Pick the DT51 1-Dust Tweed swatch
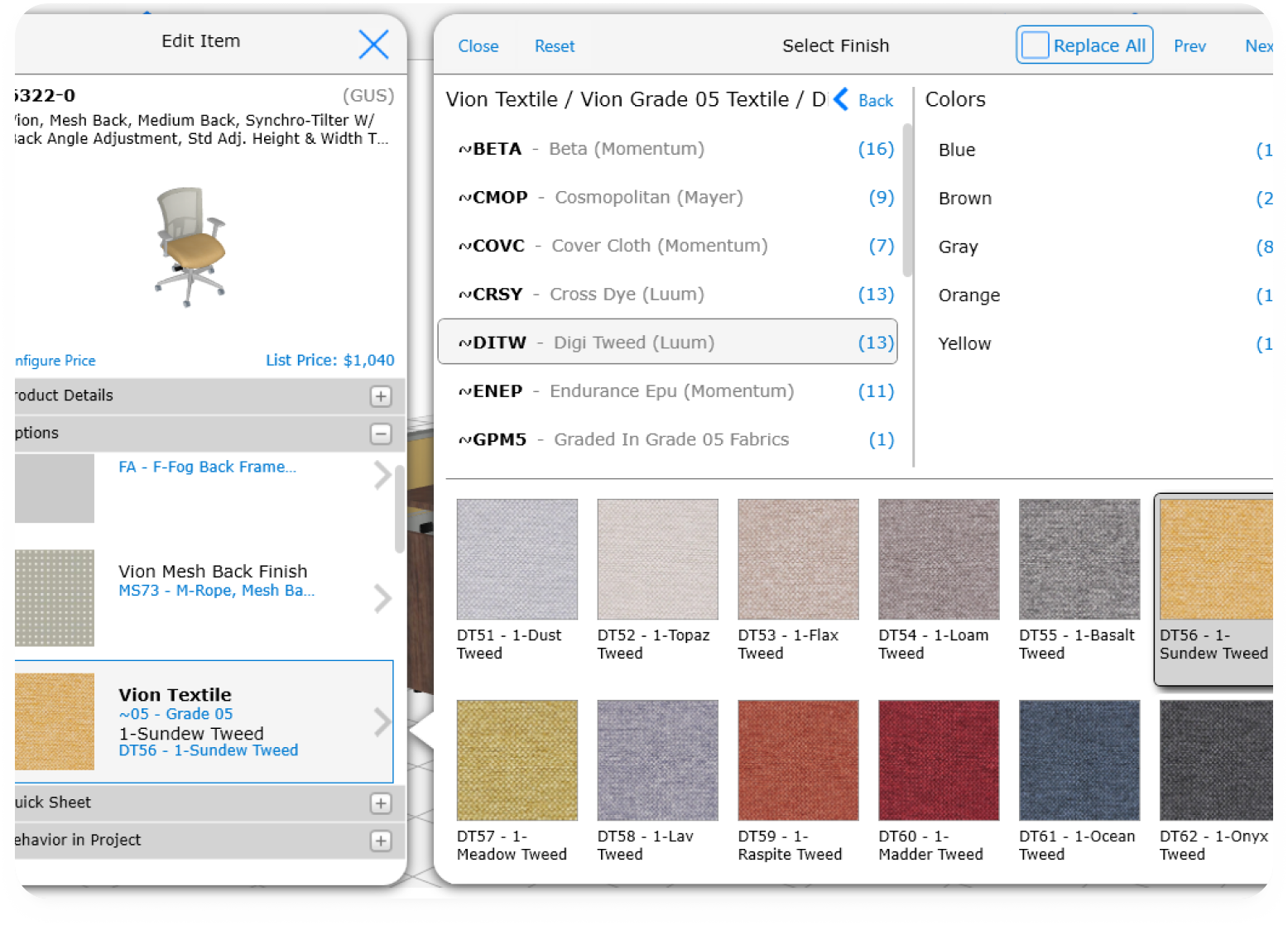Viewport: 1288px width, 925px height. (517, 558)
